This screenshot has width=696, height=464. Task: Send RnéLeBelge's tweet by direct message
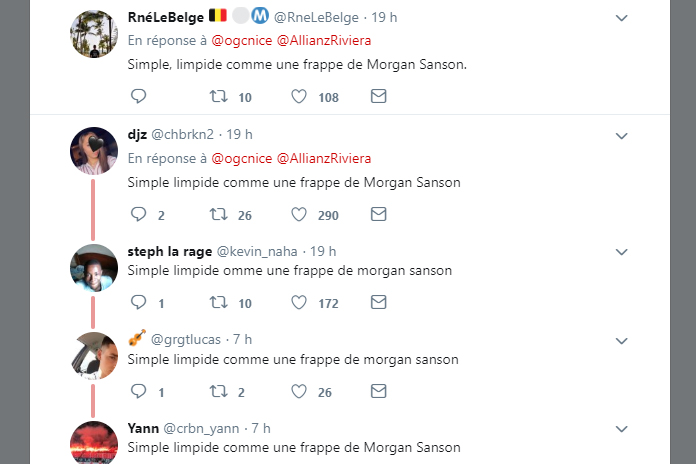pos(379,96)
